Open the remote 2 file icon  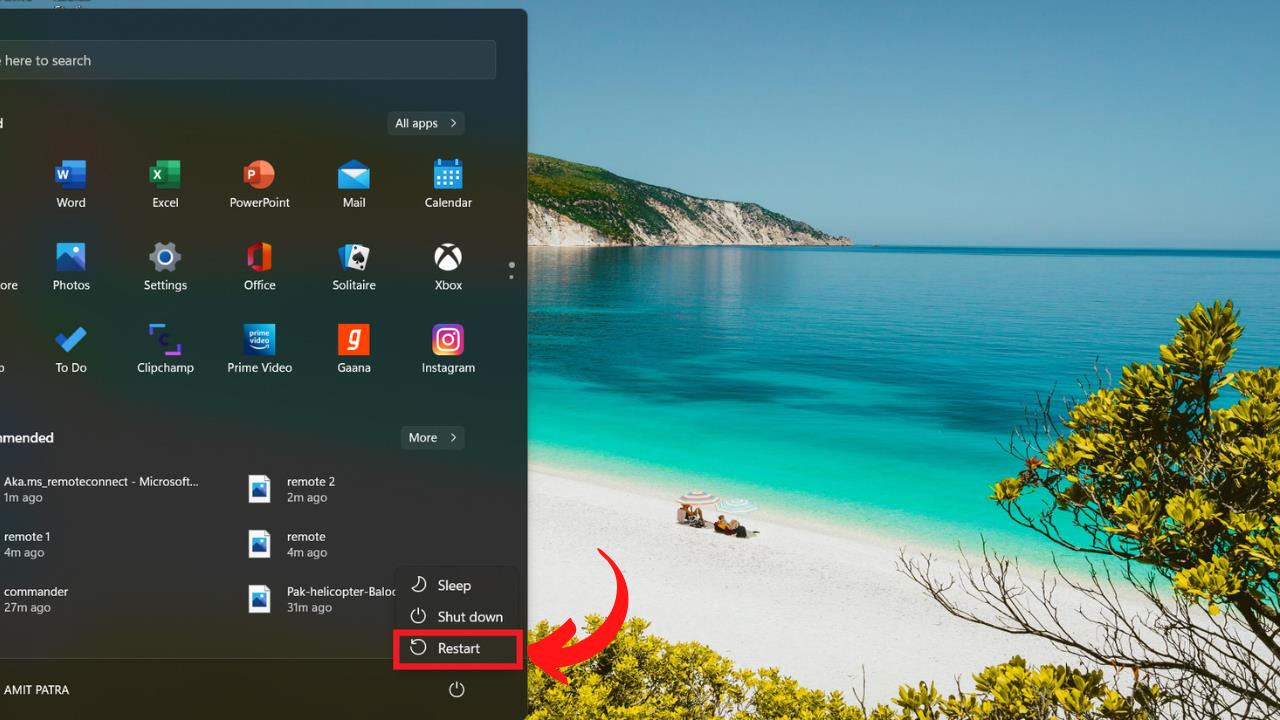click(x=259, y=488)
